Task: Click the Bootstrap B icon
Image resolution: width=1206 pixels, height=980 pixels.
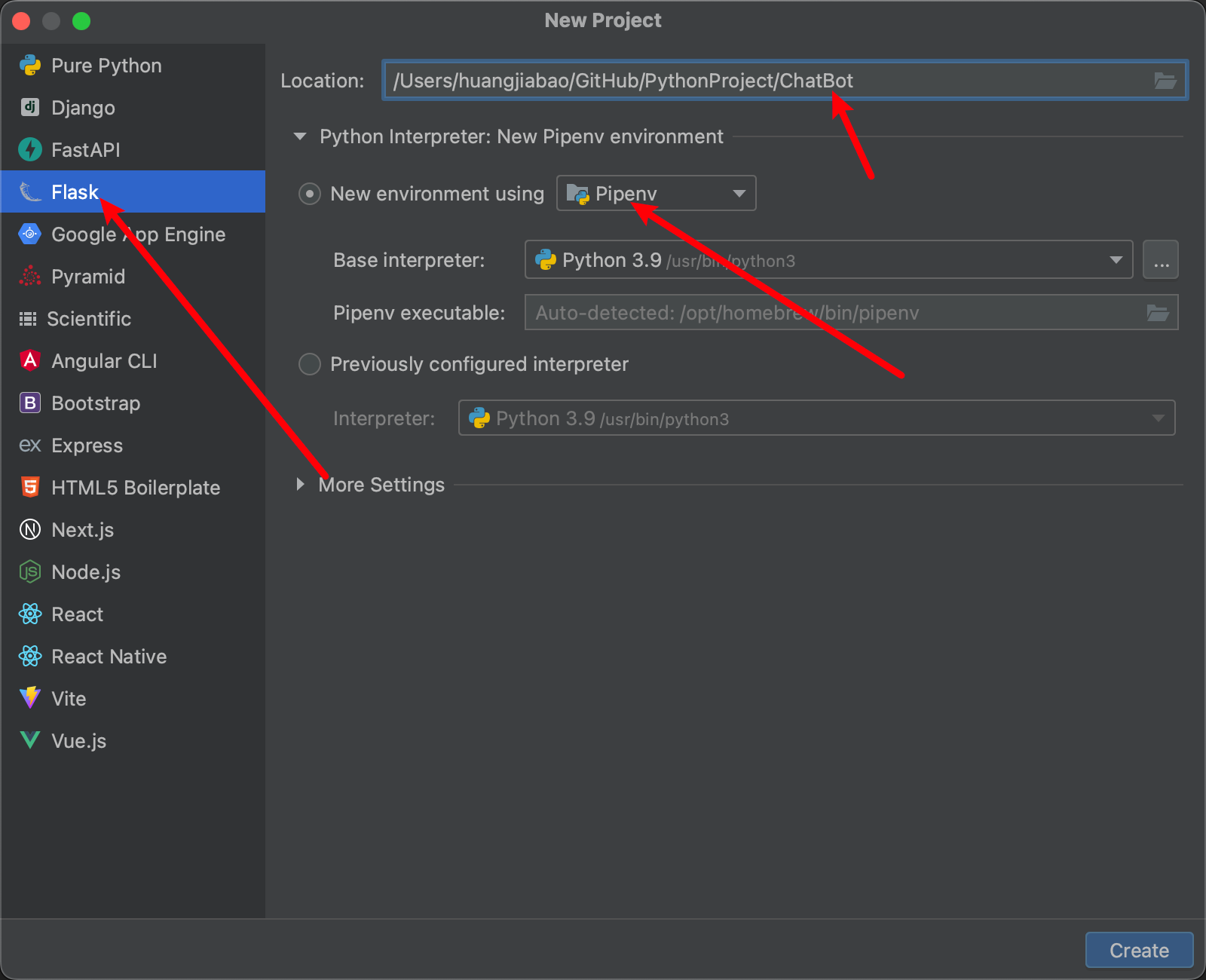Action: [x=30, y=403]
